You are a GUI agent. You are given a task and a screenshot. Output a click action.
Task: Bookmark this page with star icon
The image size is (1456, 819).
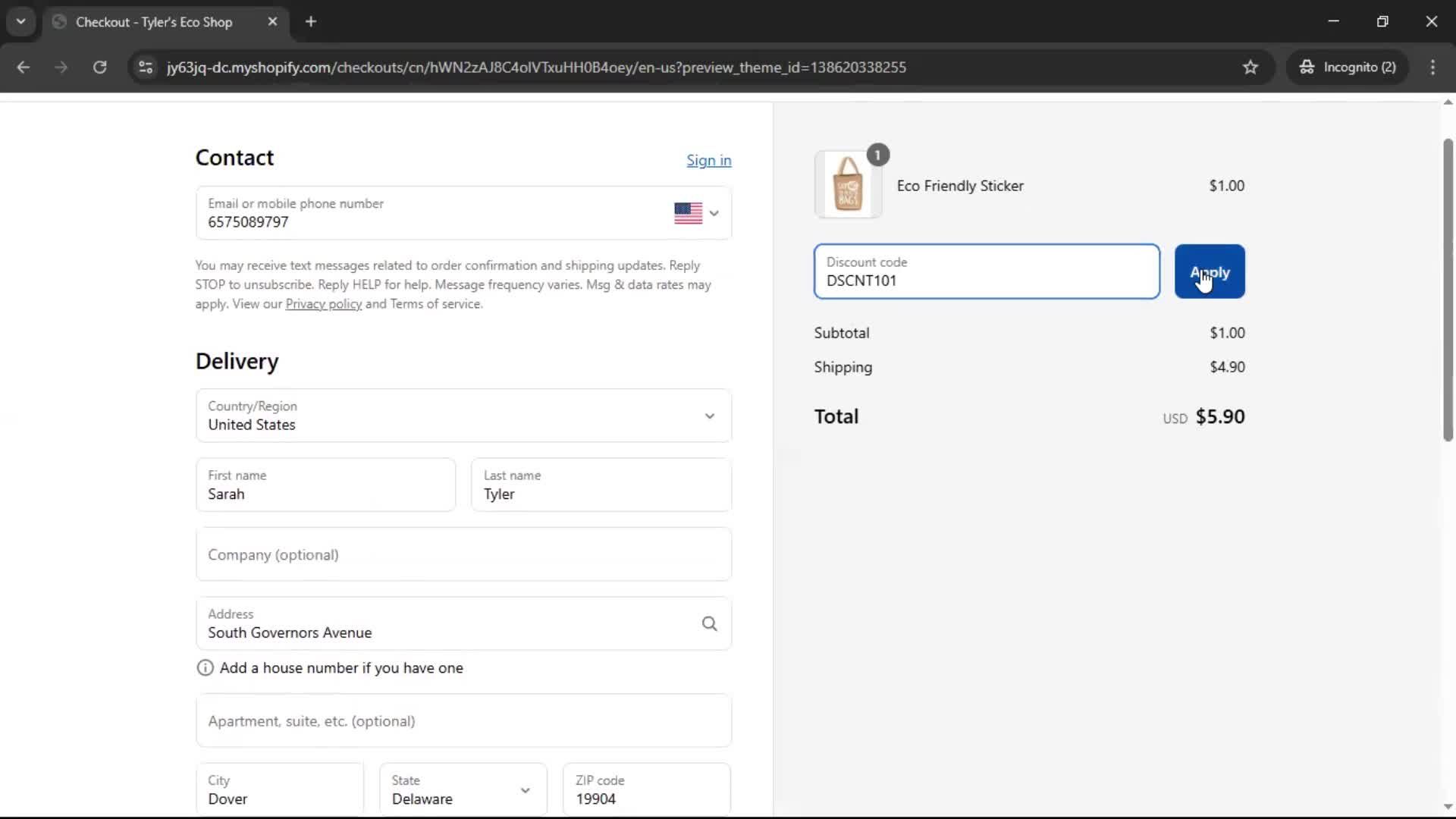click(x=1250, y=67)
